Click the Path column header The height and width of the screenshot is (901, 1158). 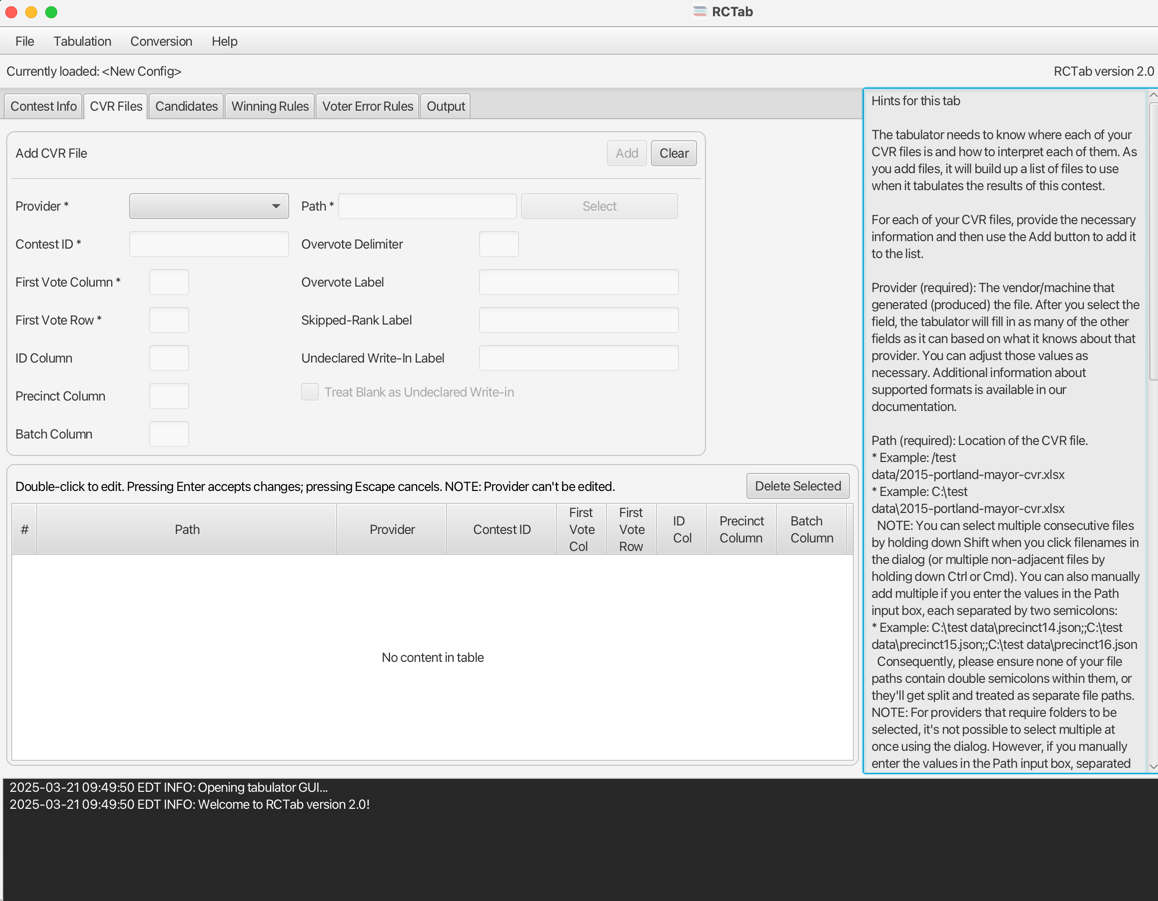pos(187,530)
